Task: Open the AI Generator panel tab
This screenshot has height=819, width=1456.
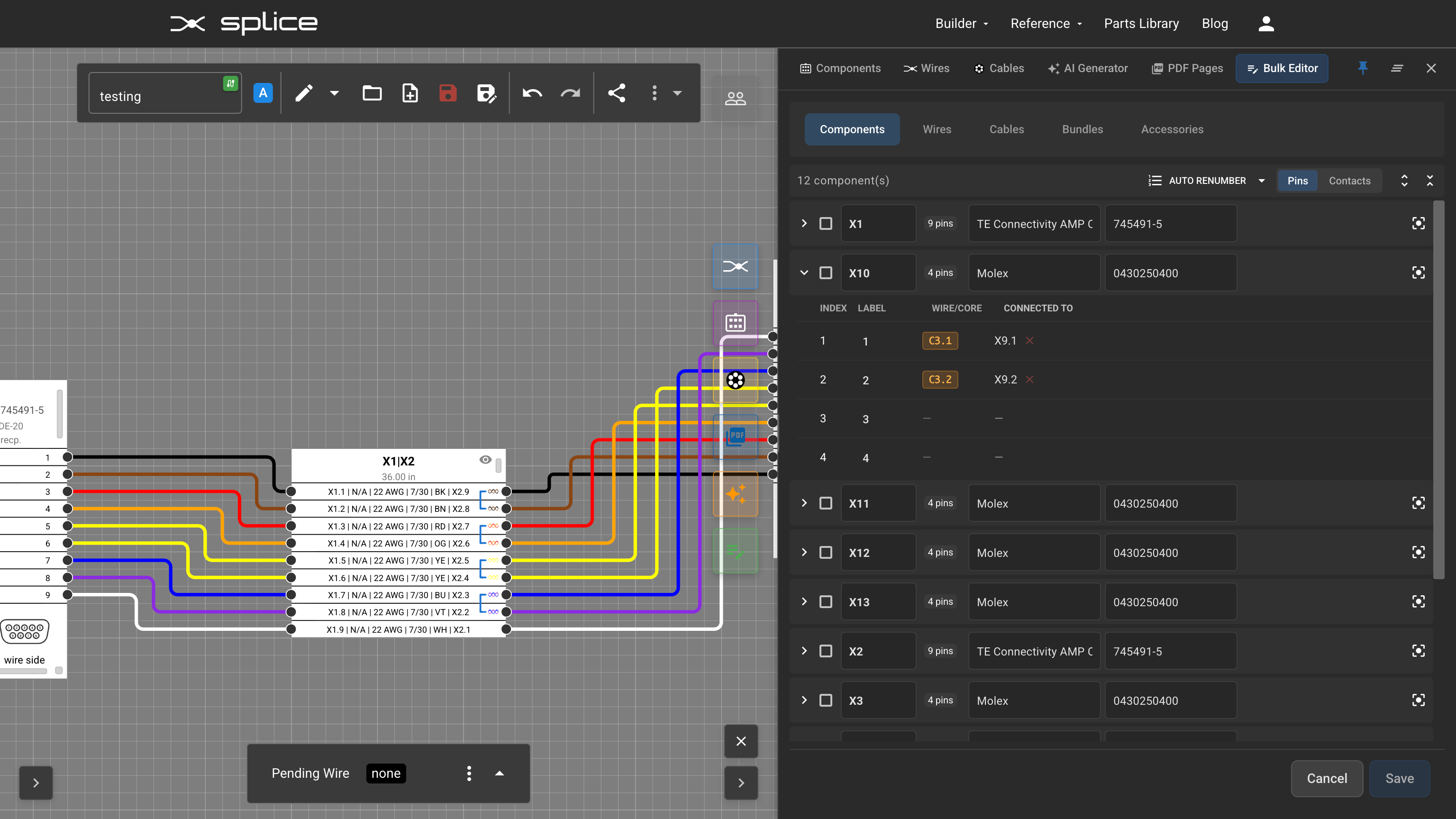Action: pos(1087,68)
